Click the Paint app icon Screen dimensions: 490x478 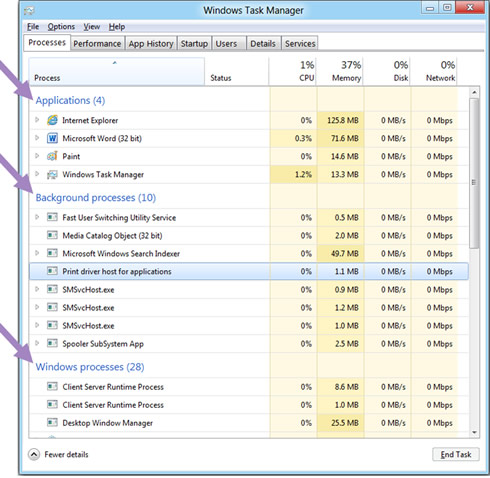(52, 156)
